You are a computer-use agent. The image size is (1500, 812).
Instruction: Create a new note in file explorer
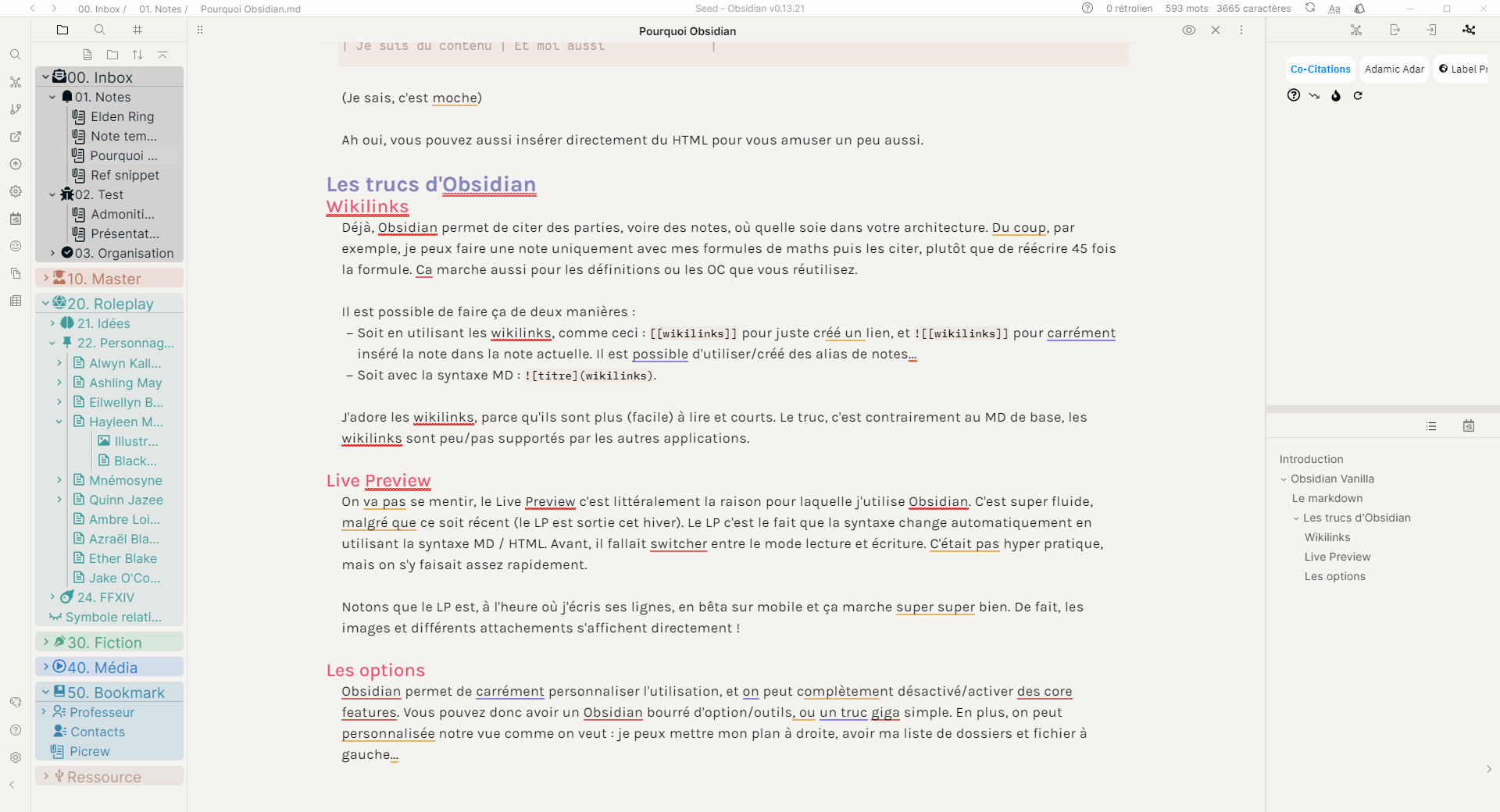pyautogui.click(x=87, y=55)
